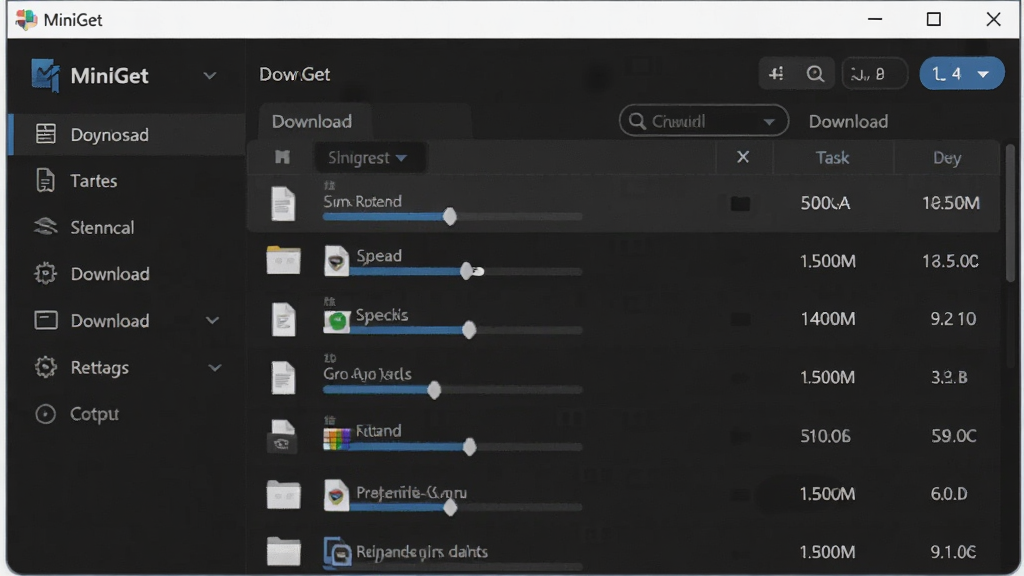
Task: Click the Rettags gear icon
Action: tap(46, 367)
